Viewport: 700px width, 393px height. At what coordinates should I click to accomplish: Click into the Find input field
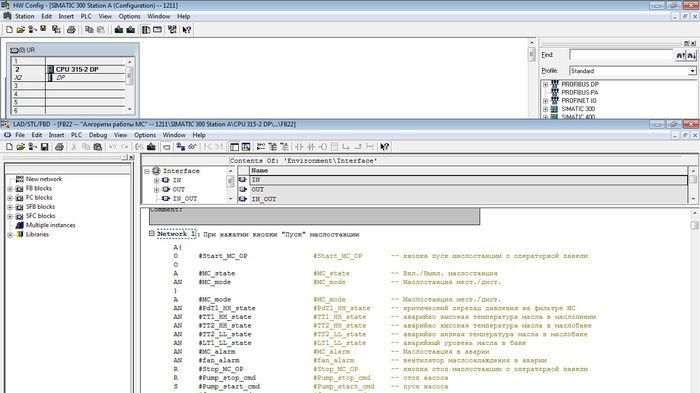pyautogui.click(x=621, y=55)
